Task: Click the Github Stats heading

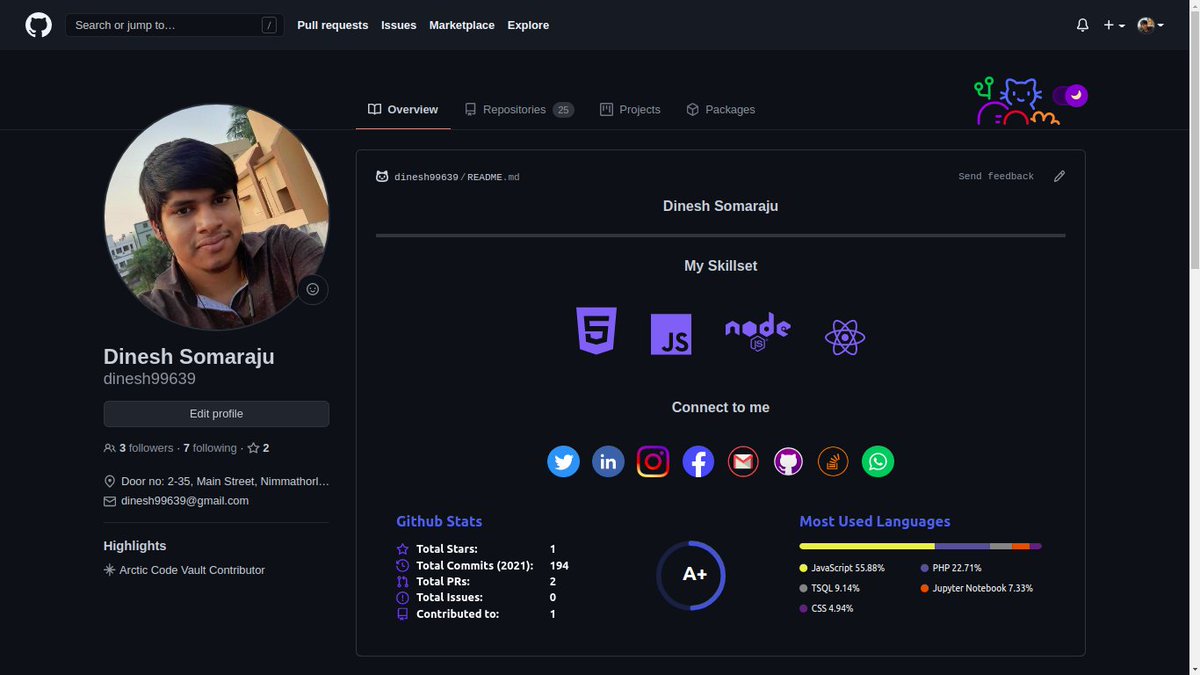Action: click(x=439, y=521)
